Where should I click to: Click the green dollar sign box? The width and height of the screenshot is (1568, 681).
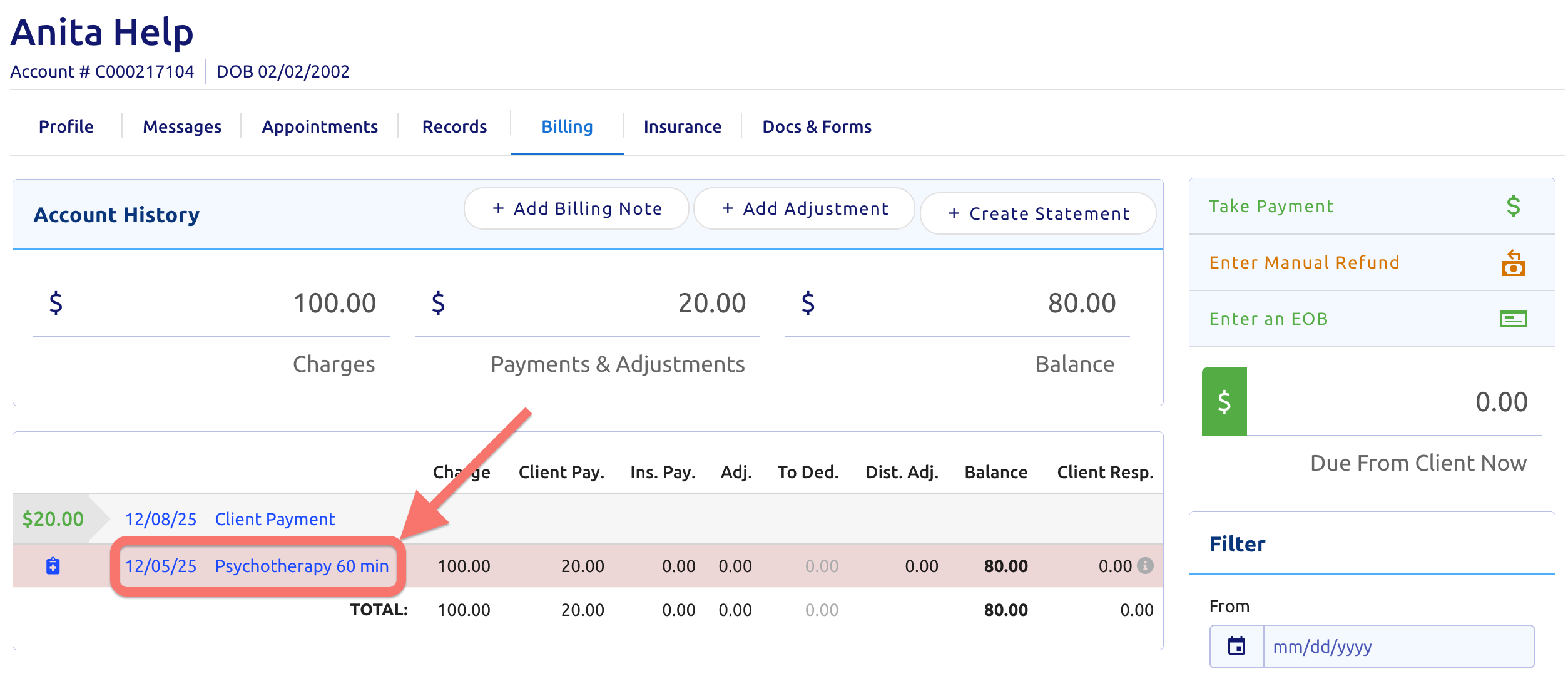click(x=1224, y=402)
